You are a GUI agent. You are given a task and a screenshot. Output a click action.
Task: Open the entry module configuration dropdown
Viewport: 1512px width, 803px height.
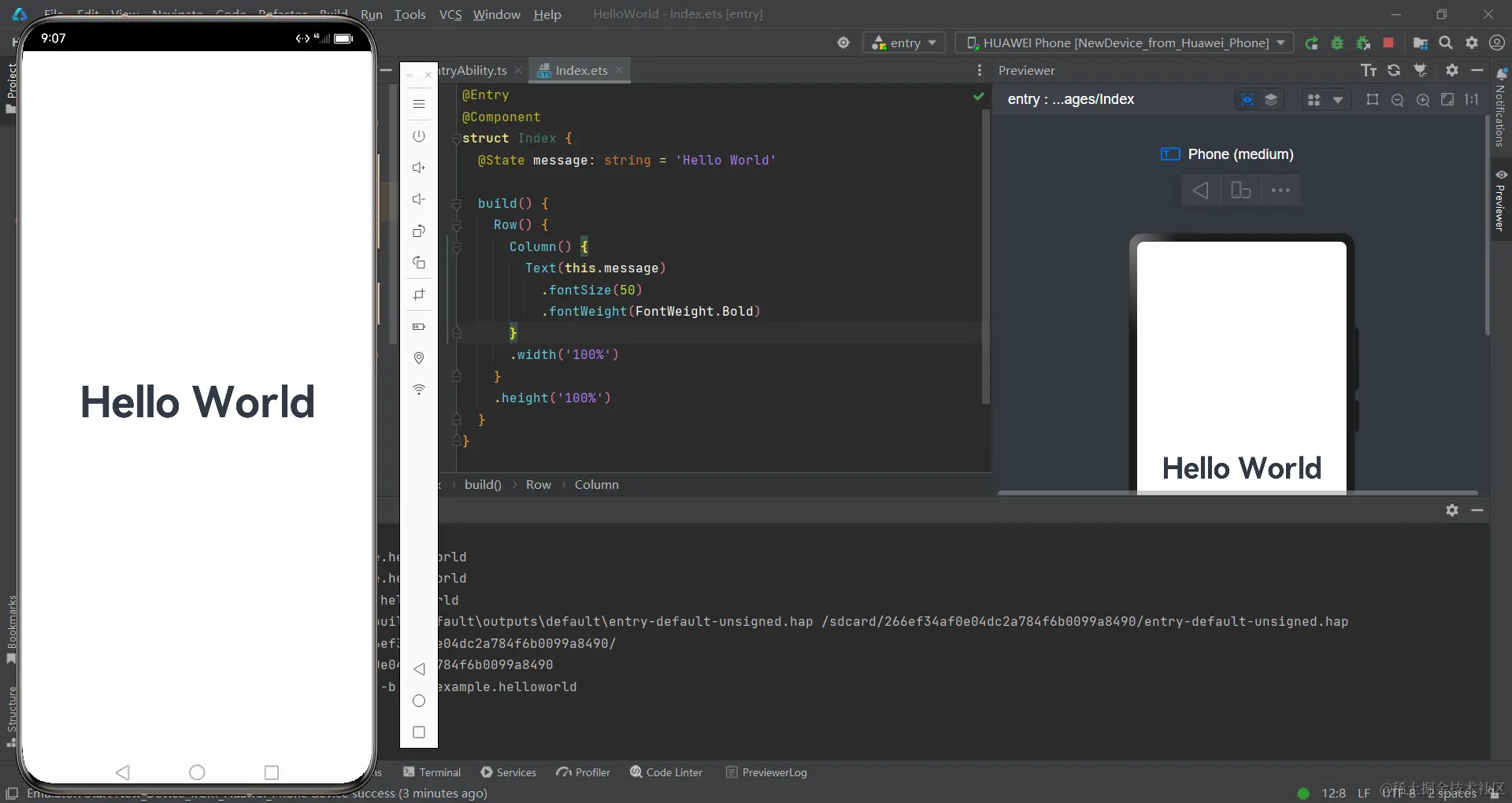point(904,43)
